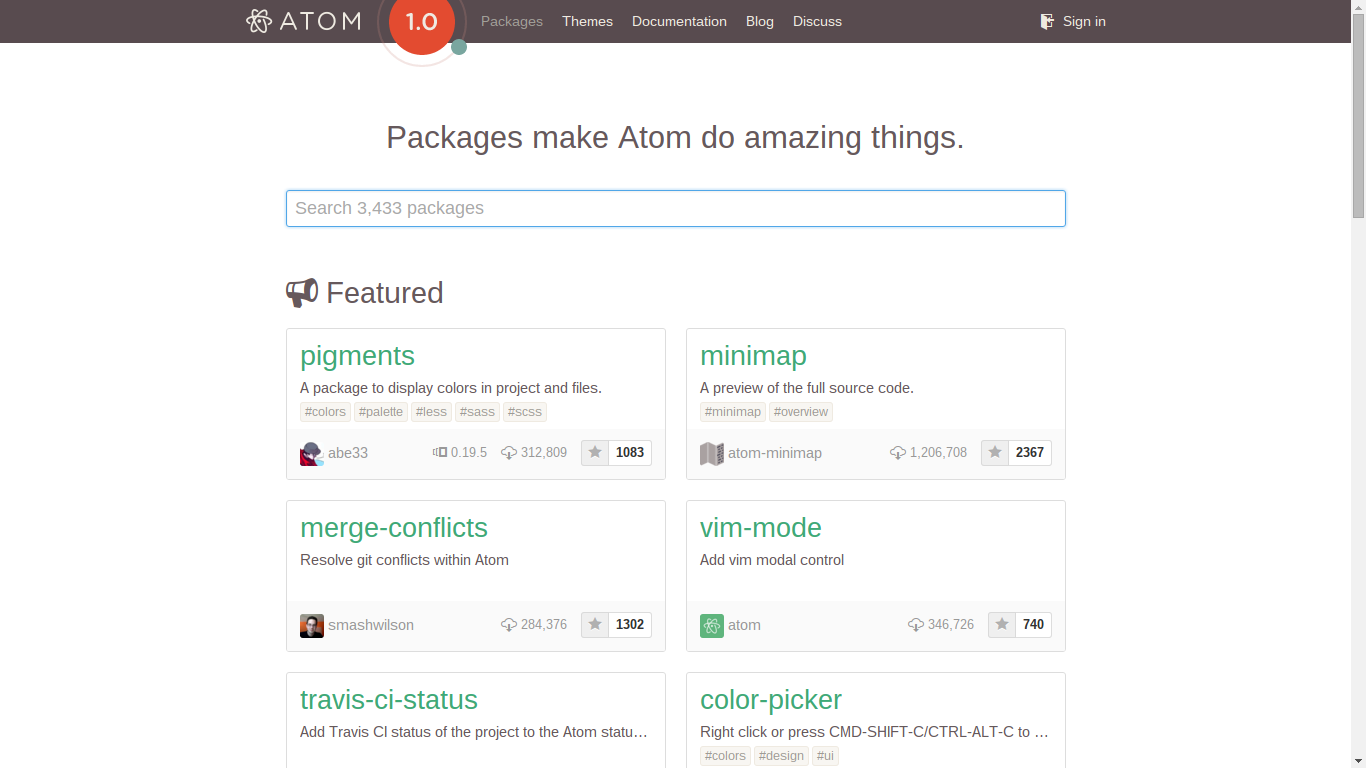1366x768 pixels.
Task: Star the pigments package
Action: tap(595, 453)
